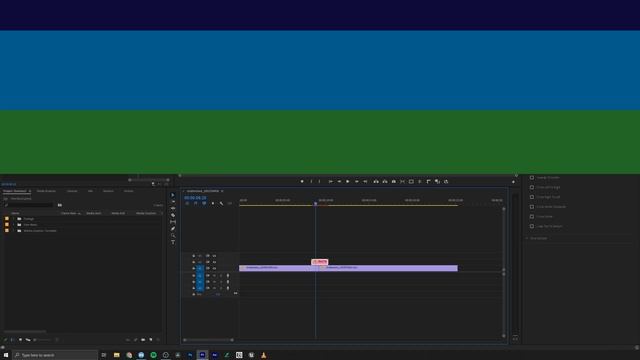Enable voice-over record on A1 track

pos(228,276)
